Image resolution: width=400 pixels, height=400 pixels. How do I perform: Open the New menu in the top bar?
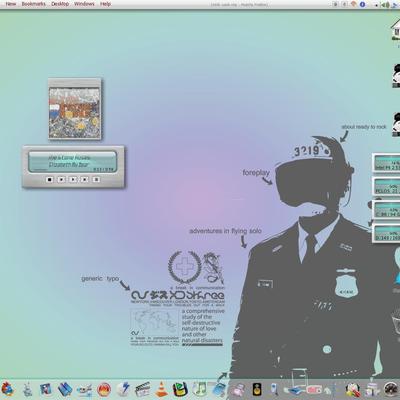11,4
